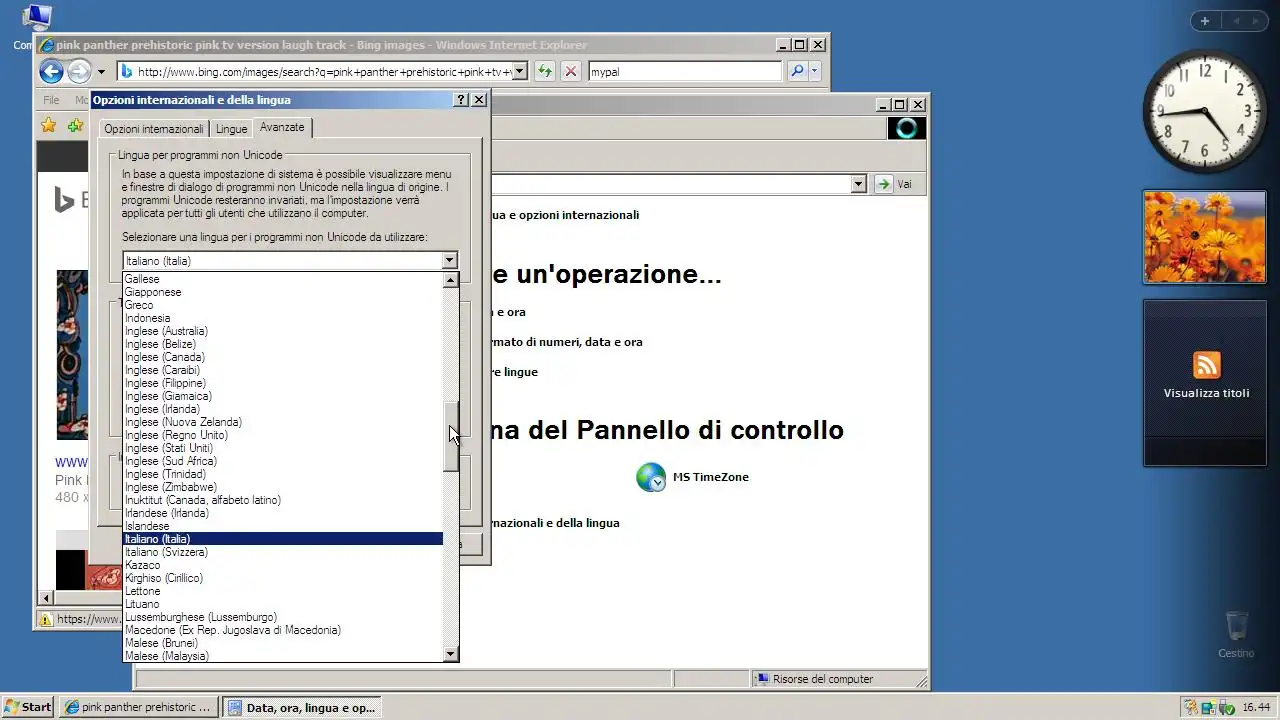Choose Islandese from the list
The image size is (1280, 720).
pyautogui.click(x=283, y=526)
